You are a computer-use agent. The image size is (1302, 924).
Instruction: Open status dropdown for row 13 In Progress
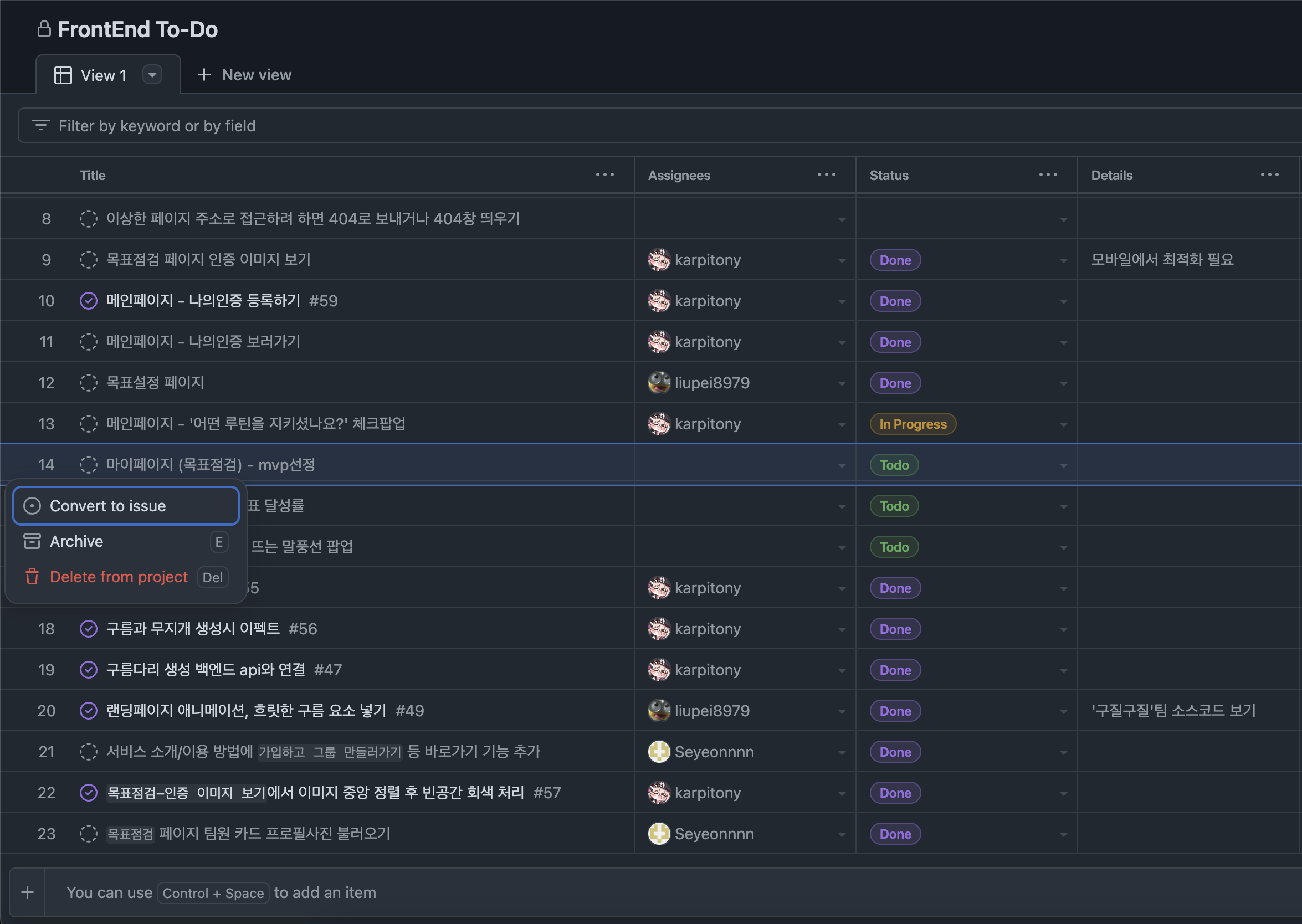click(1063, 424)
